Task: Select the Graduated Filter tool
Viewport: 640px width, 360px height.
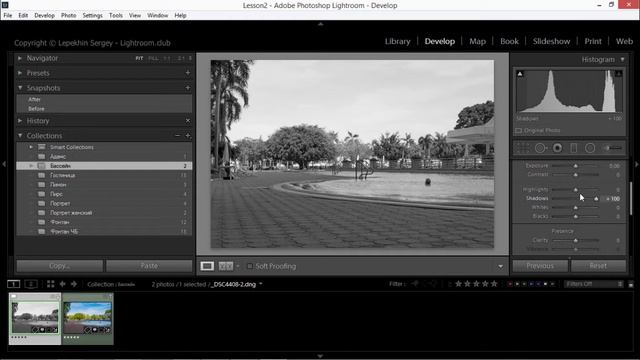Action: [x=573, y=148]
